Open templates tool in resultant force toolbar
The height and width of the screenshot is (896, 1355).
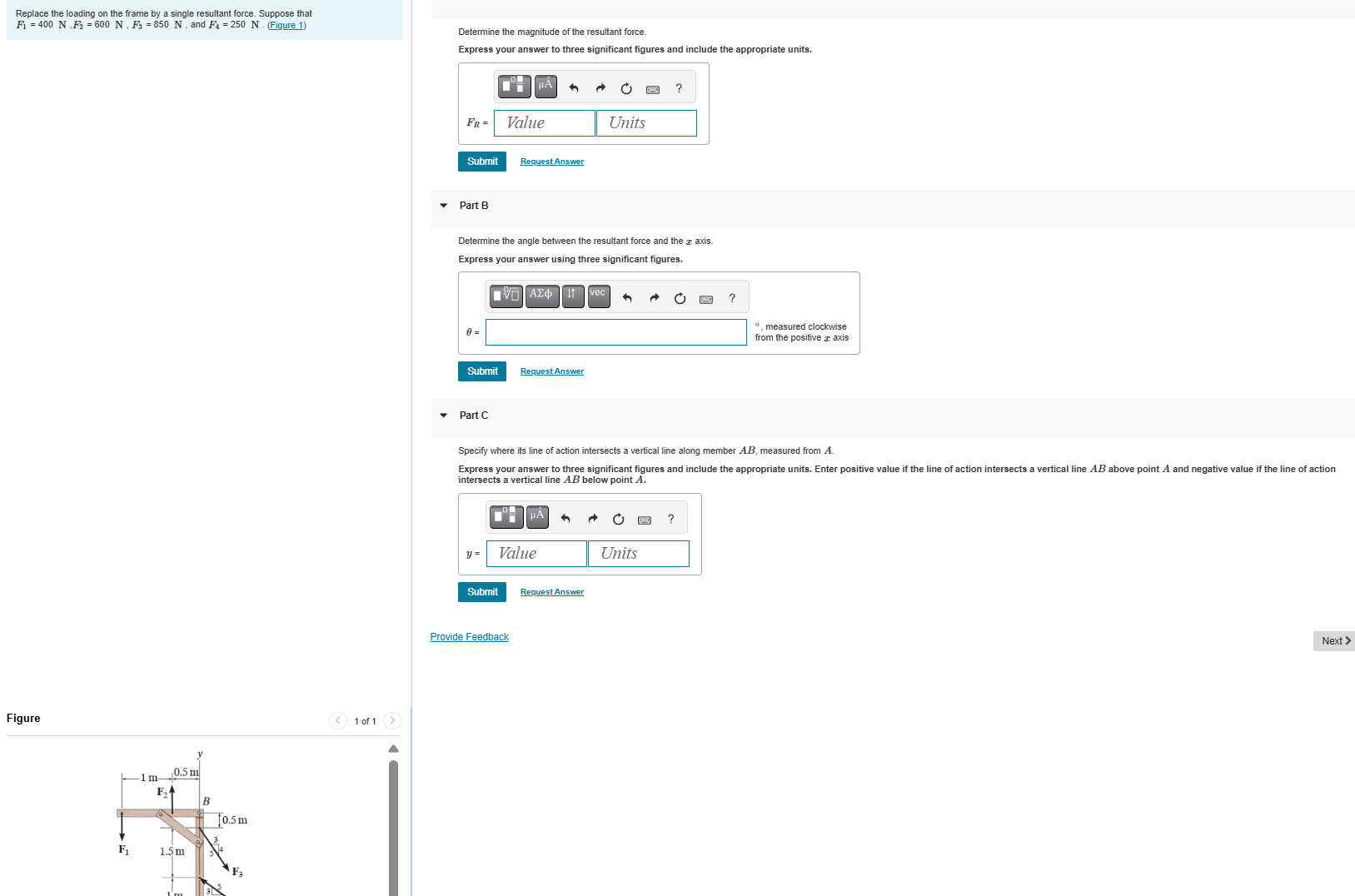click(514, 86)
